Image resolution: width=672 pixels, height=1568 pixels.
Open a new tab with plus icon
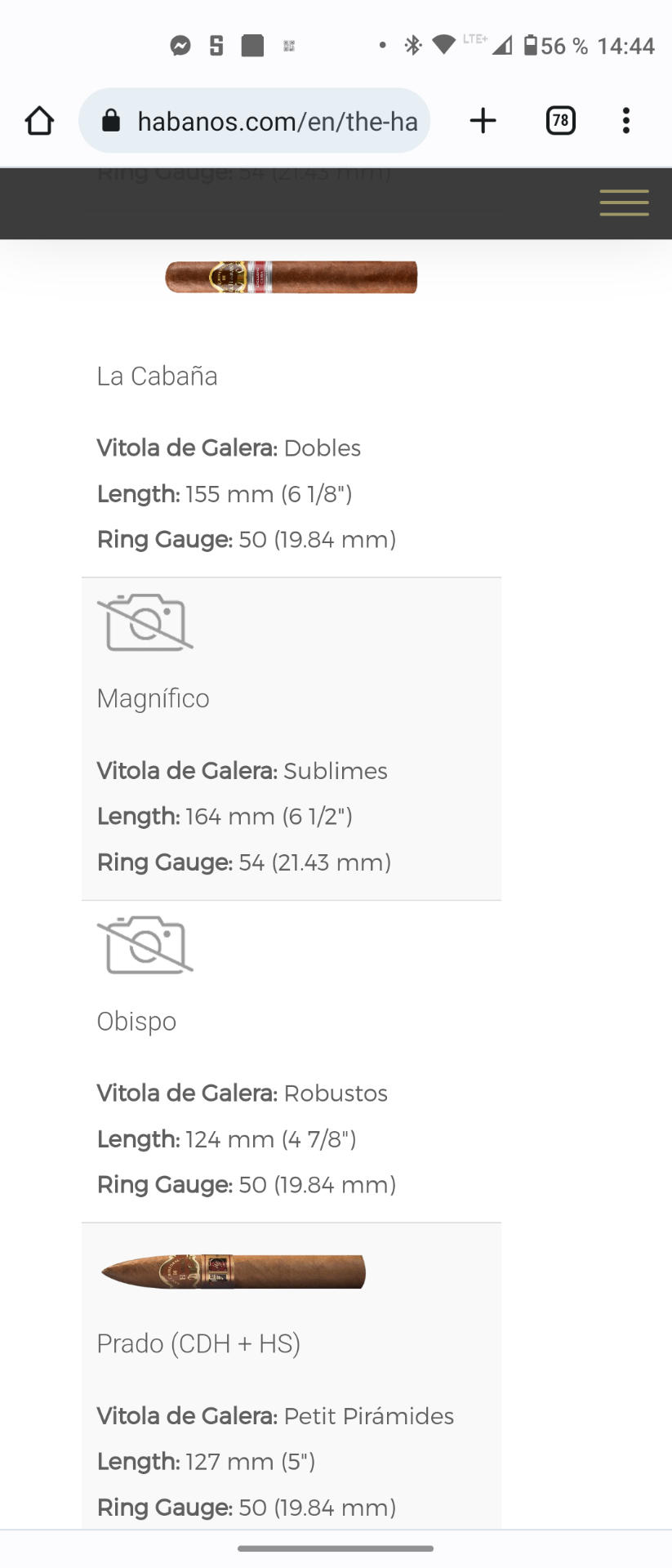(x=483, y=121)
